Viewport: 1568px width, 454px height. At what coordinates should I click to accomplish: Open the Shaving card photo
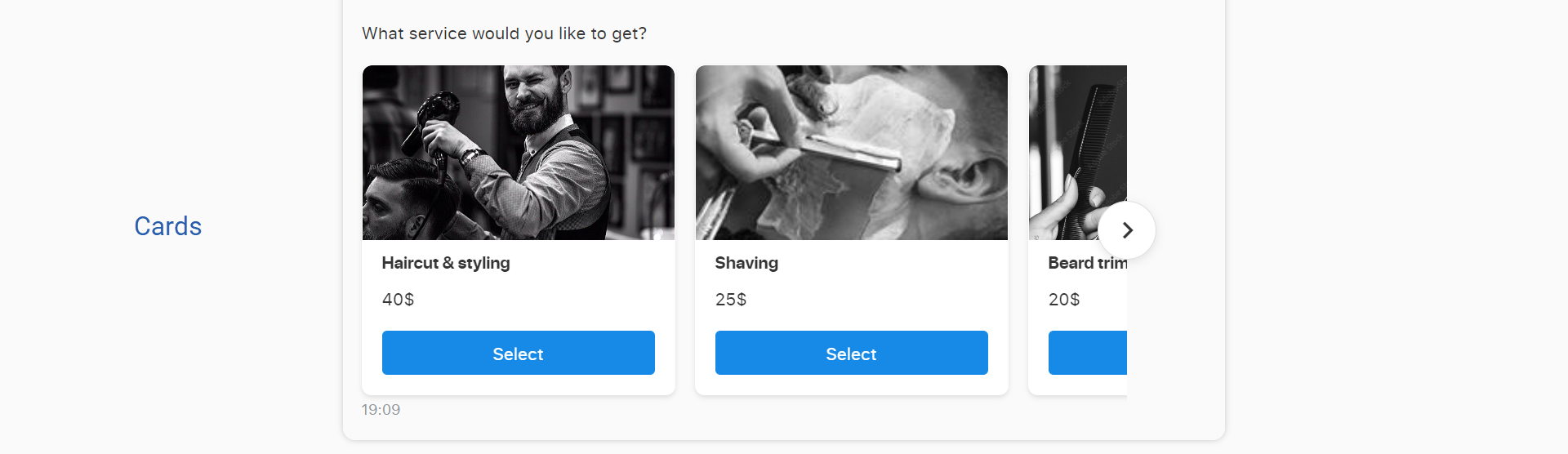(852, 153)
